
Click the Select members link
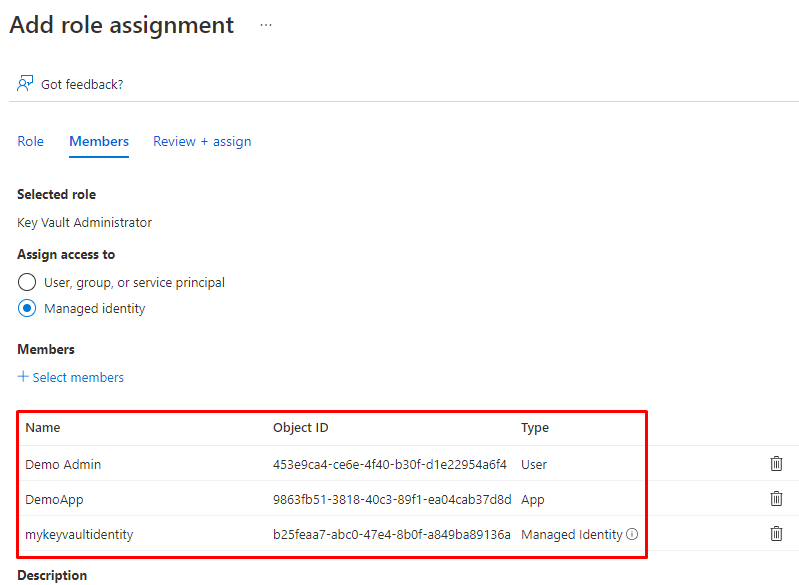(78, 377)
